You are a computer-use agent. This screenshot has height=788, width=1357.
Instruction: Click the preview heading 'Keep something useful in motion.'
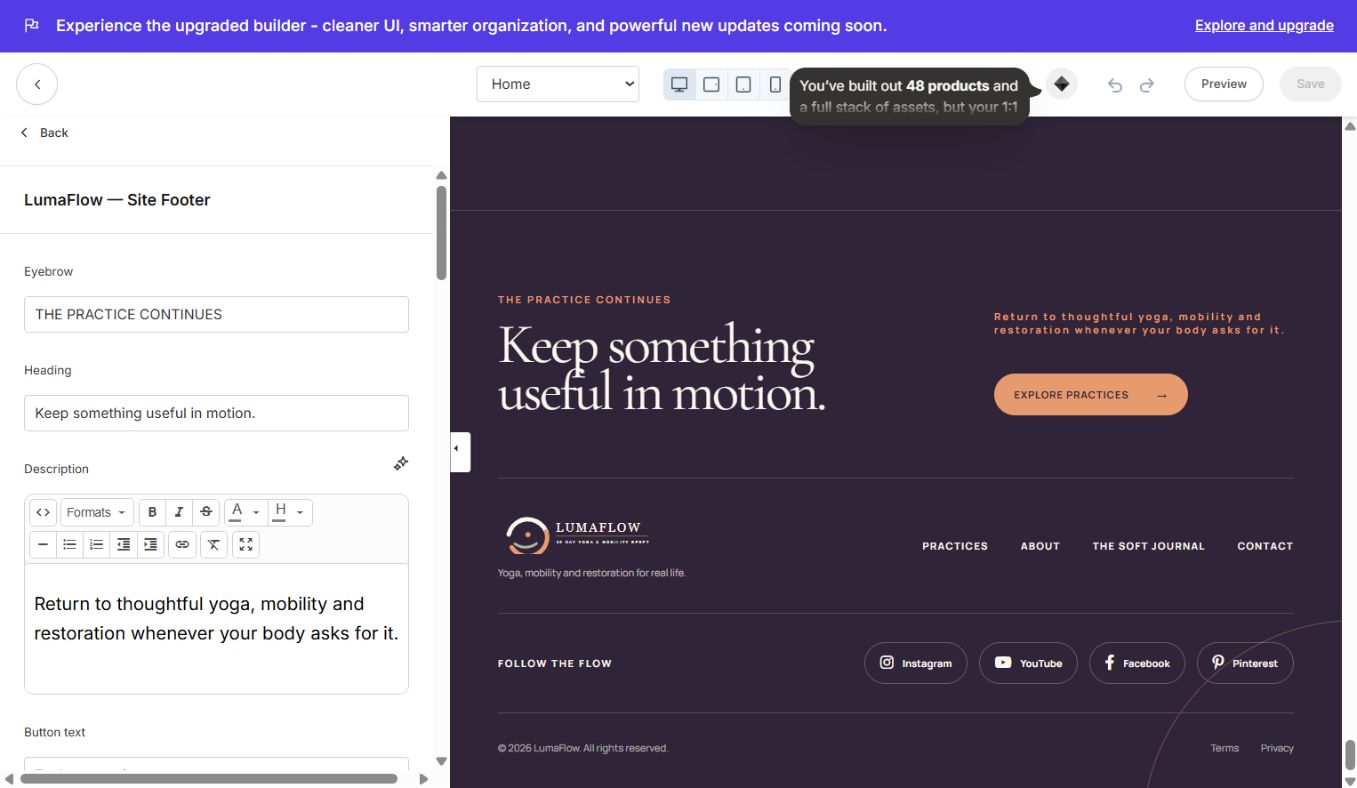pyautogui.click(x=662, y=368)
